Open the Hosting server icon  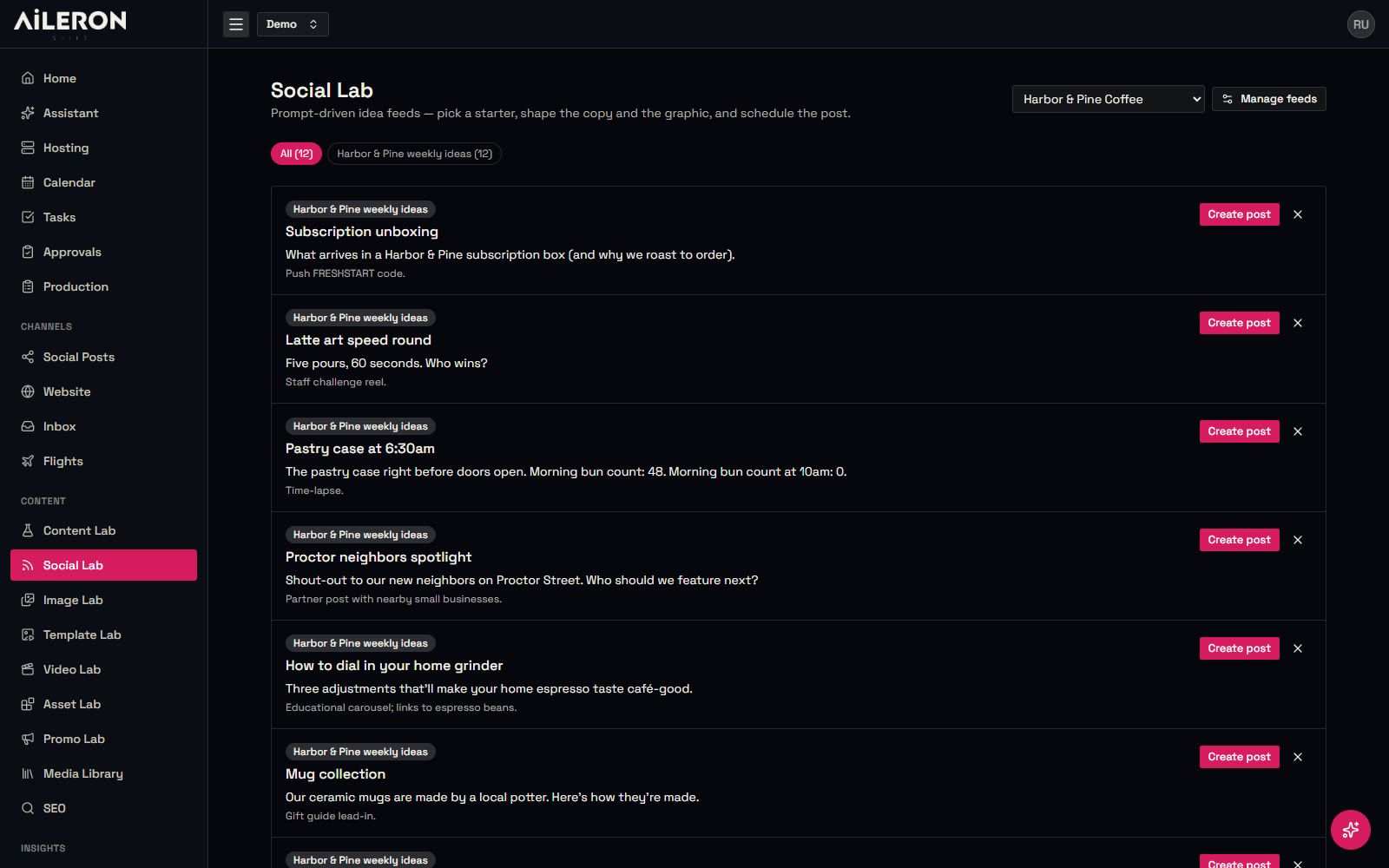tap(28, 148)
